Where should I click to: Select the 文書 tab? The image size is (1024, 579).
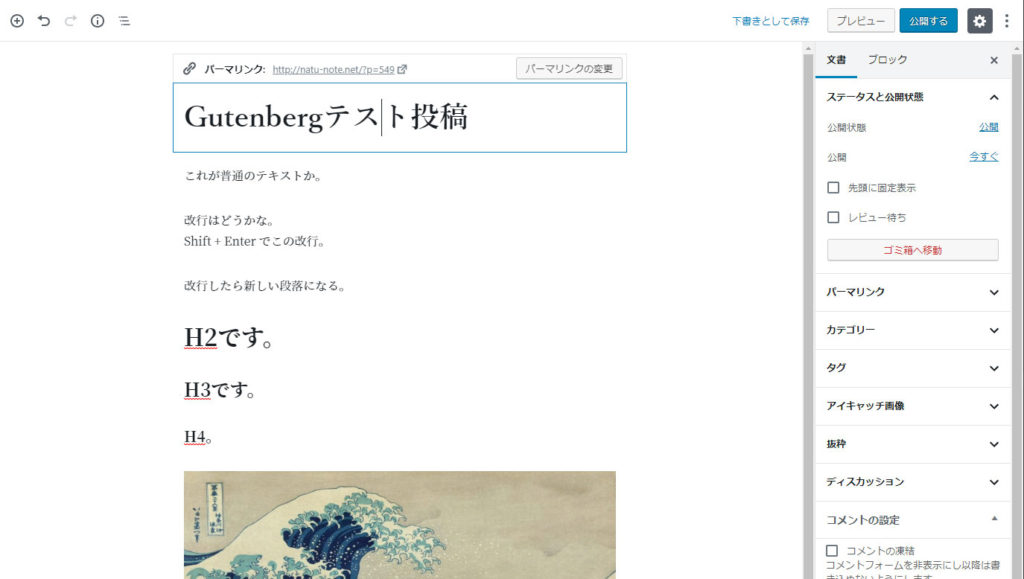pos(836,60)
